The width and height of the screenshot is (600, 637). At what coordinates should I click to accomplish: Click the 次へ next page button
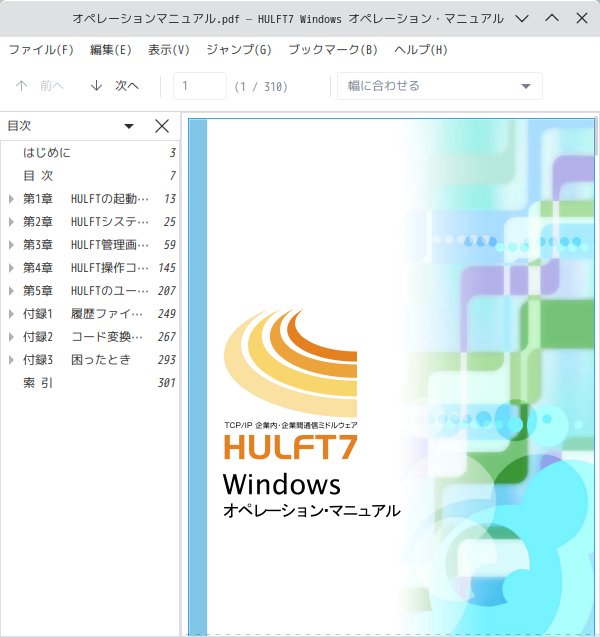tap(115, 86)
